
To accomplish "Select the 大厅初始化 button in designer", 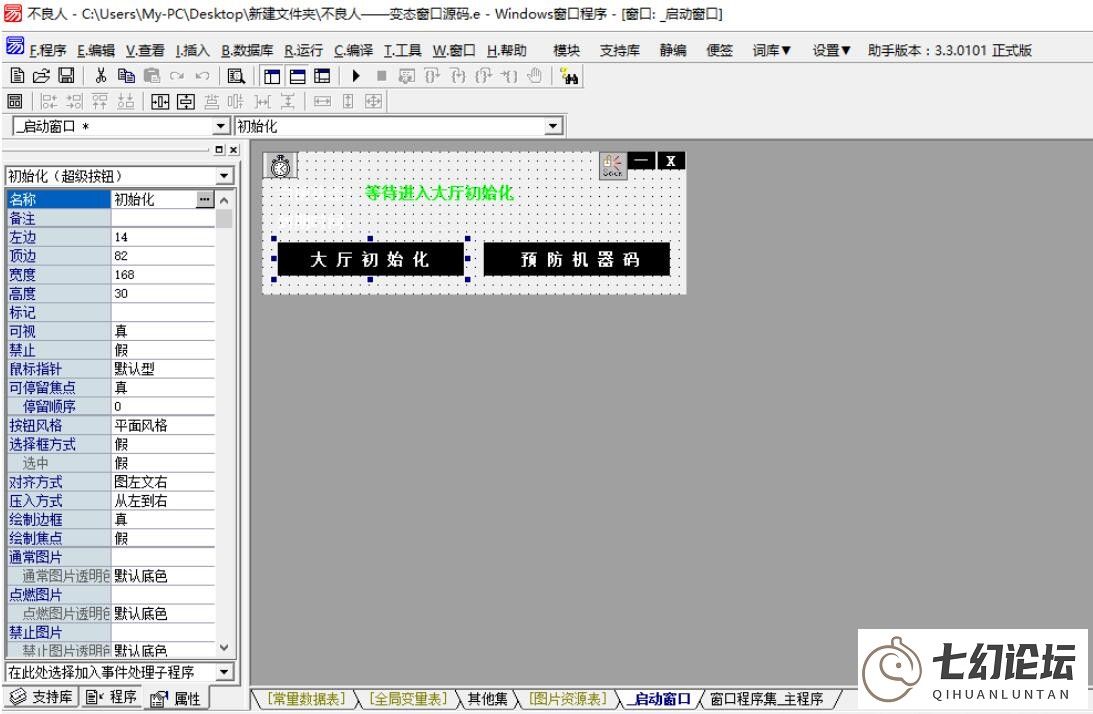I will (370, 259).
